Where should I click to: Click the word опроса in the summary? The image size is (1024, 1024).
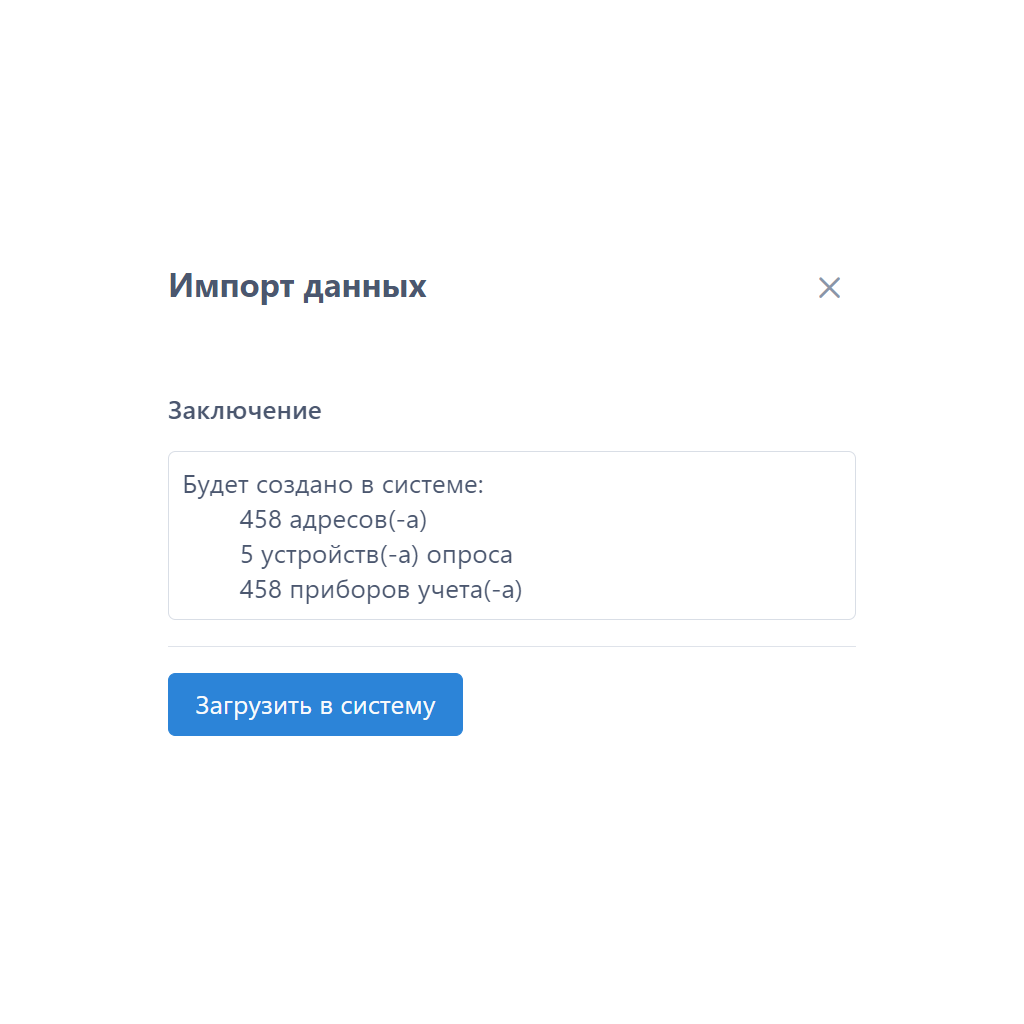coord(470,556)
